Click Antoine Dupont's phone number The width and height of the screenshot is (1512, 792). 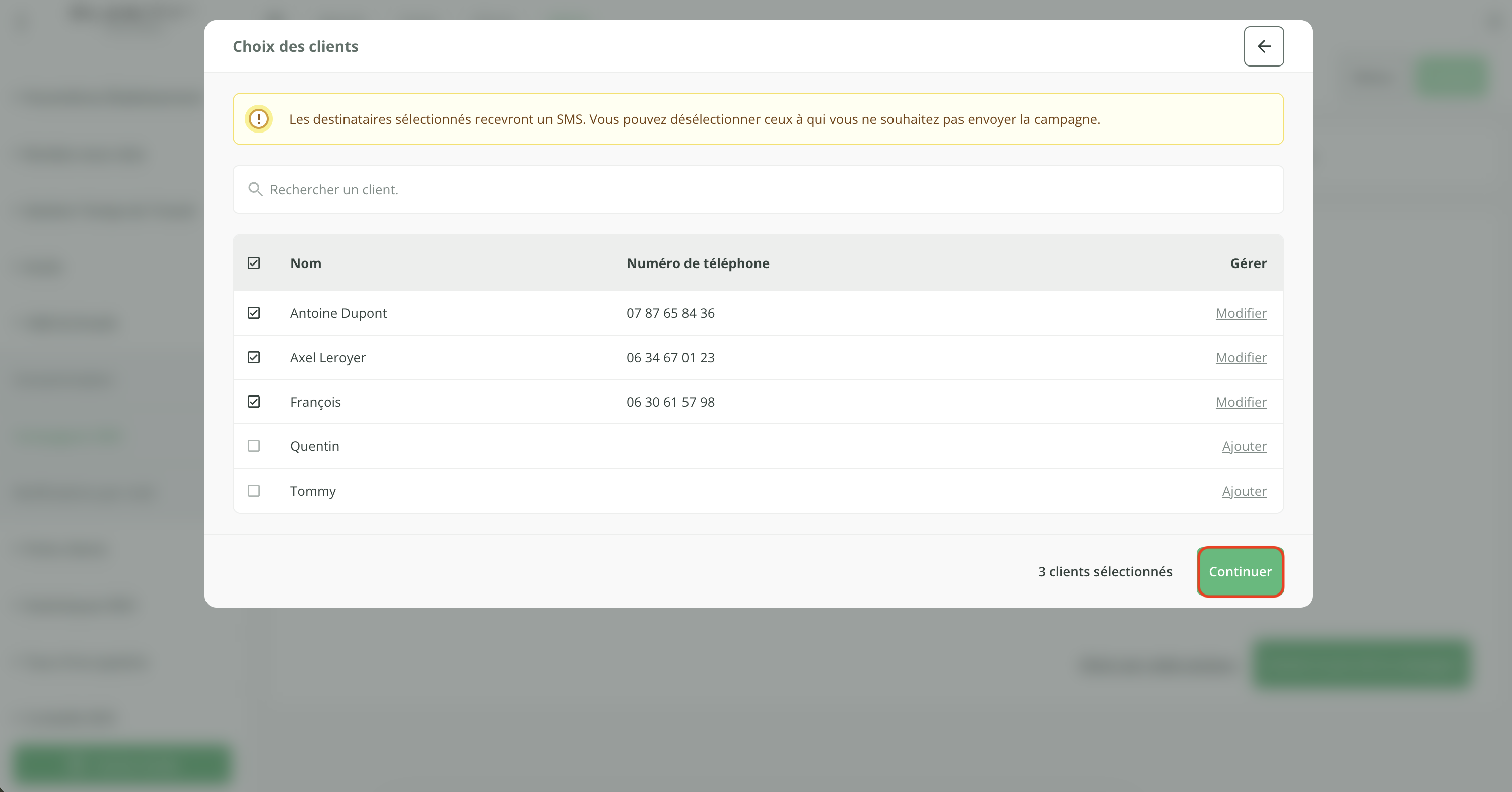pos(670,313)
